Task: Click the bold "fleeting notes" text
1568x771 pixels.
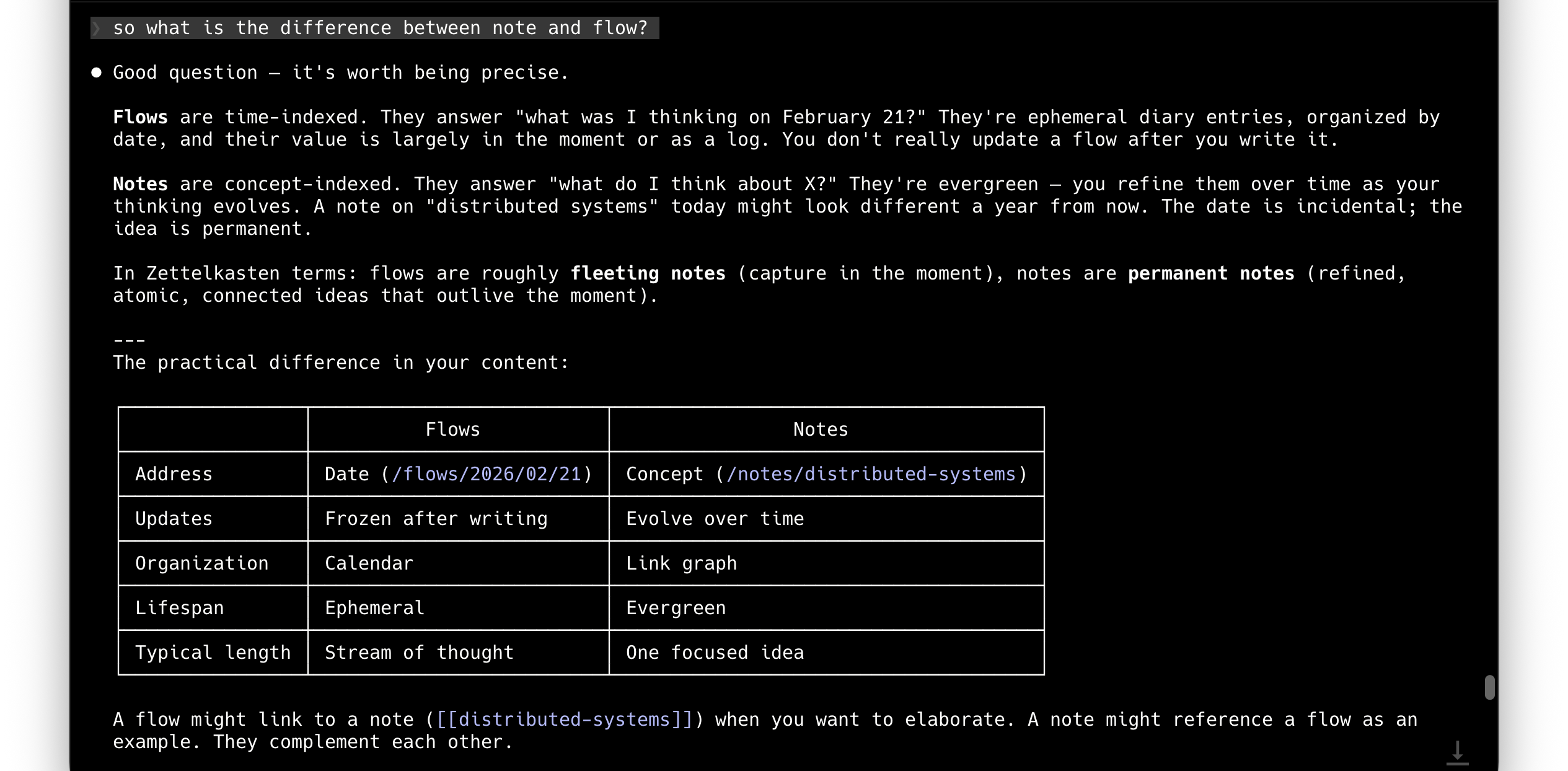Action: (648, 273)
